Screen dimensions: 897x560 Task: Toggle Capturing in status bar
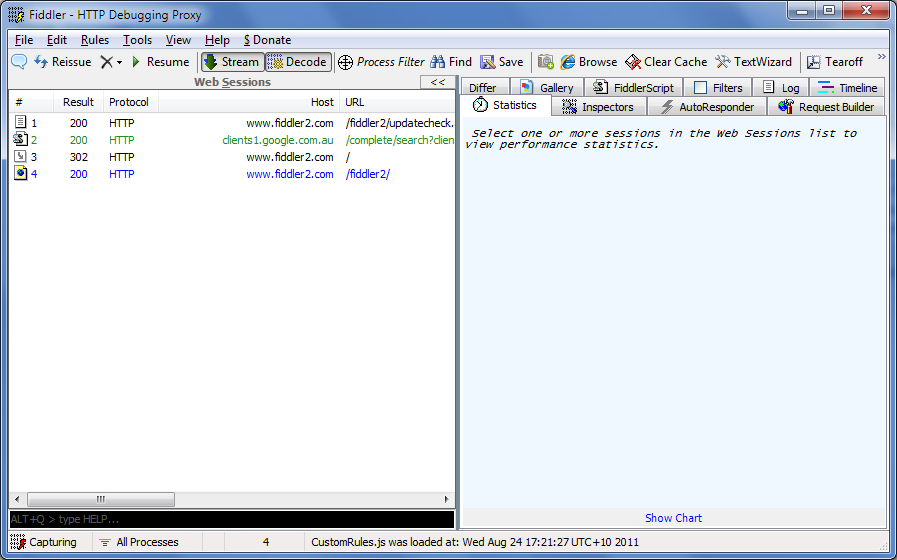[44, 542]
